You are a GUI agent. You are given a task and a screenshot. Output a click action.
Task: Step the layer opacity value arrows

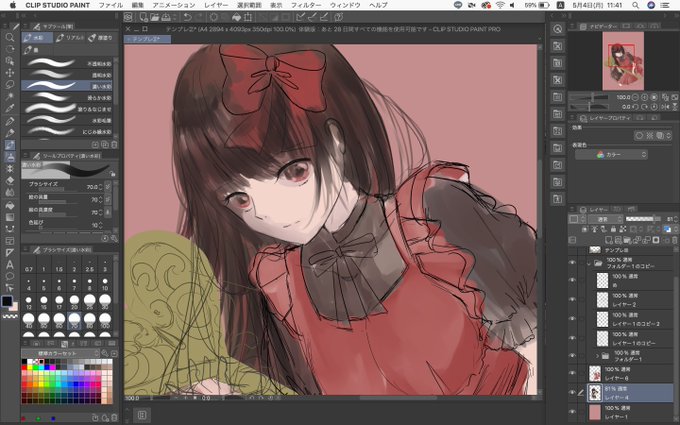pyautogui.click(x=676, y=219)
